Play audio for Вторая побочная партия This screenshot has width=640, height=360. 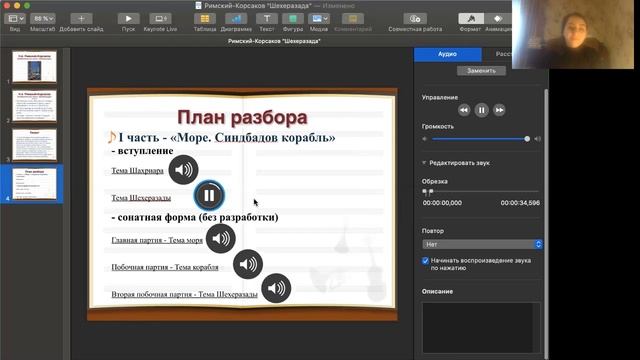pyautogui.click(x=276, y=289)
